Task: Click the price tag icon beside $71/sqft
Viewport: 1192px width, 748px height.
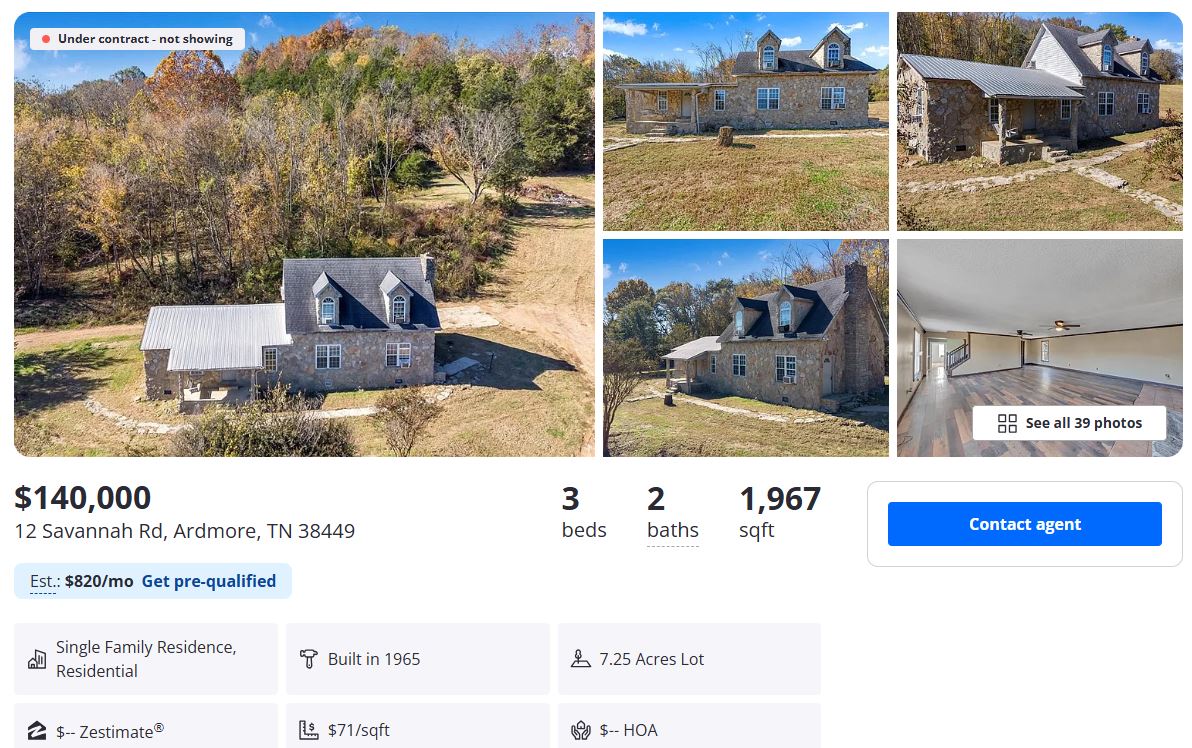Action: [x=309, y=730]
